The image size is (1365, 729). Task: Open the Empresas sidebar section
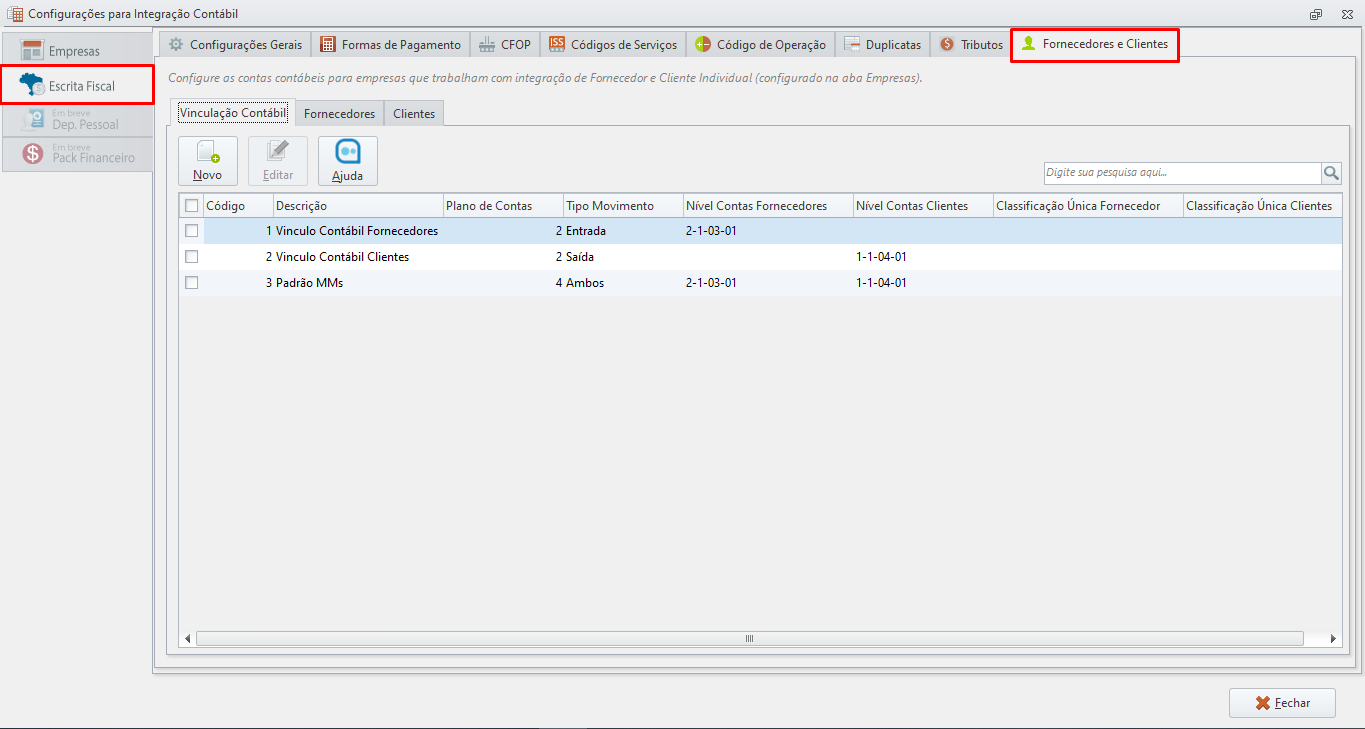click(x=77, y=50)
